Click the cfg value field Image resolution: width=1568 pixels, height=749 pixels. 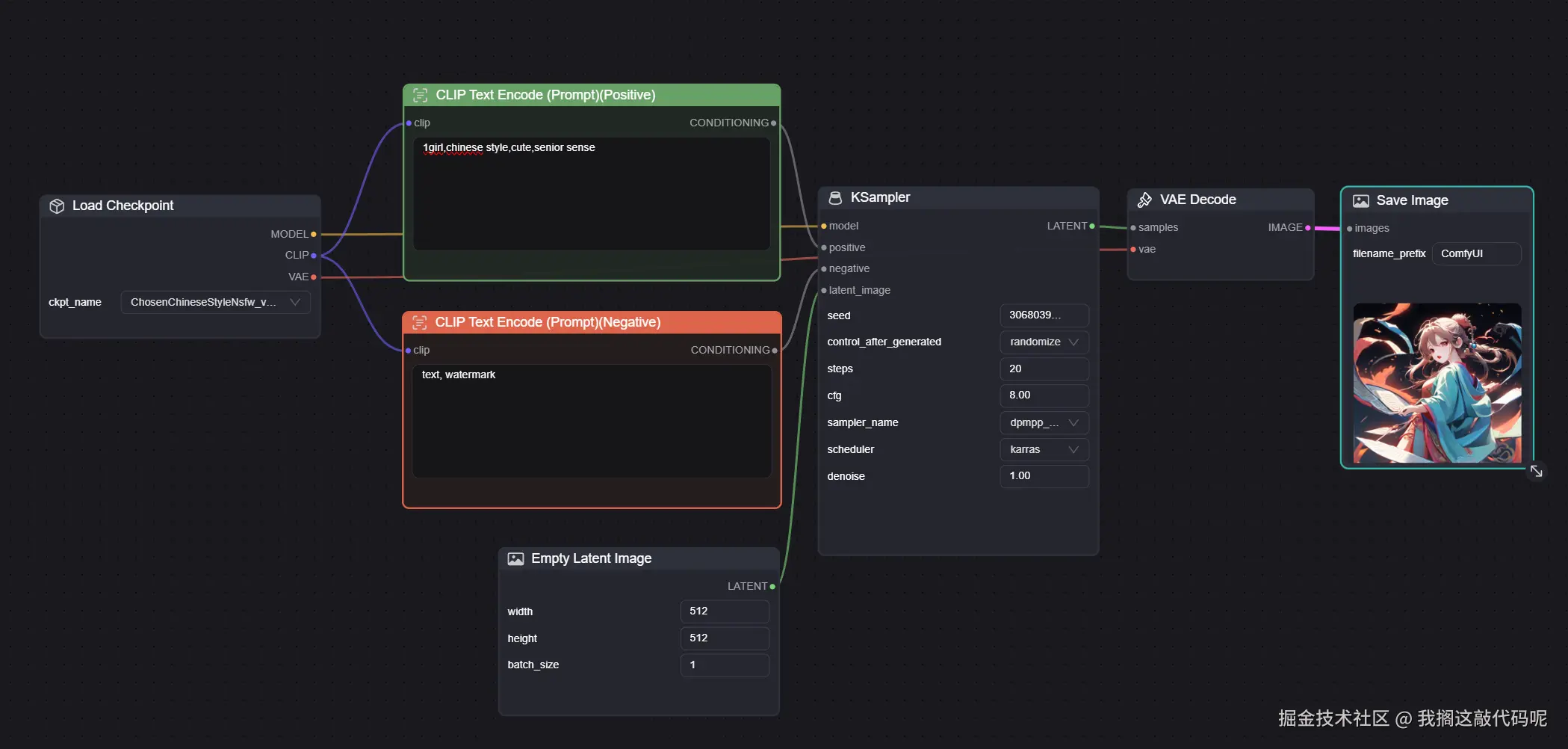[x=1044, y=395]
